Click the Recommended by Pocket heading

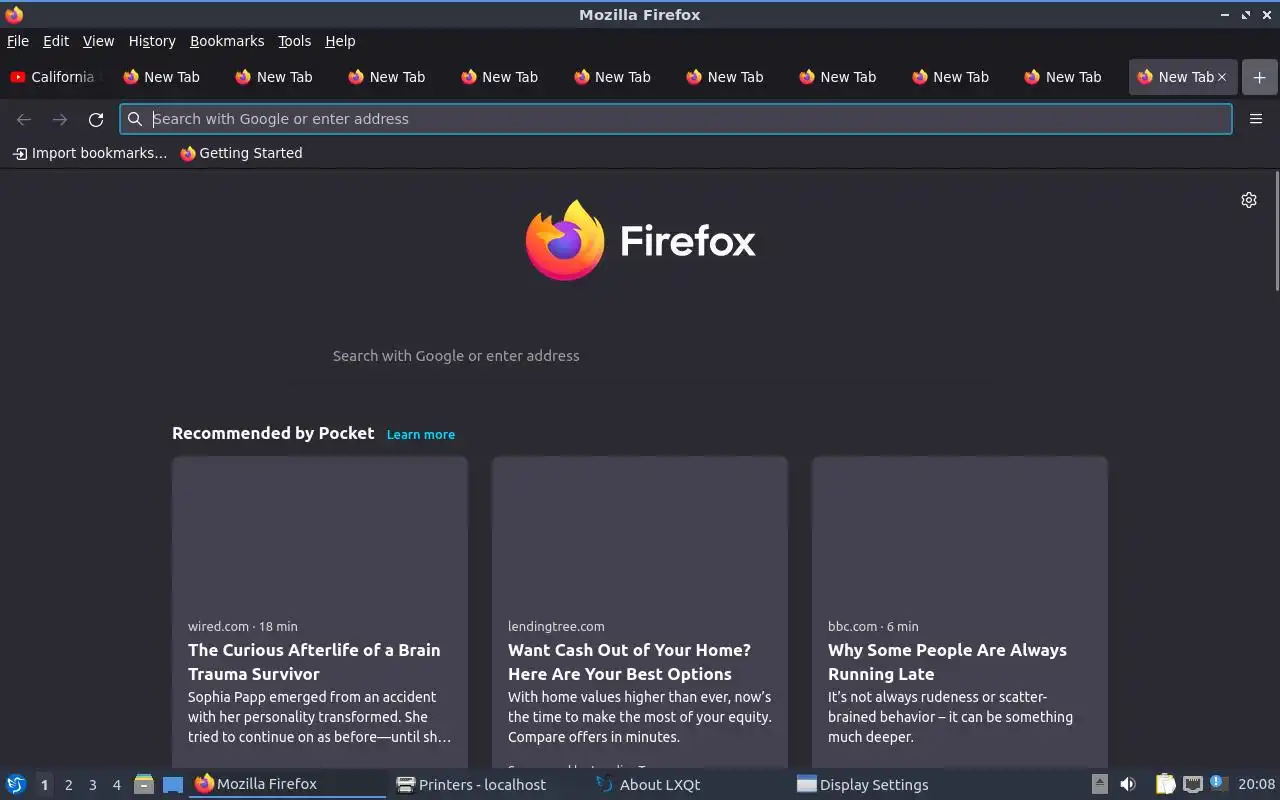[273, 433]
